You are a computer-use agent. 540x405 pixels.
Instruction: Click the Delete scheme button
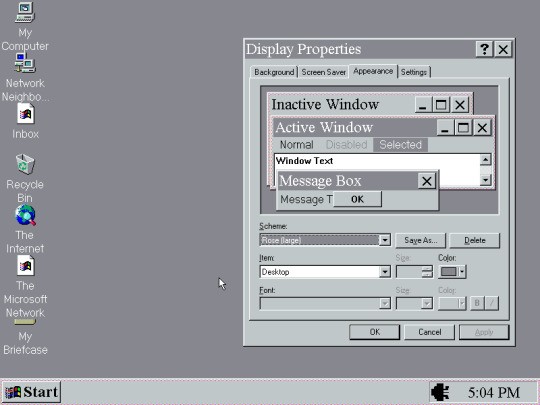tap(475, 240)
